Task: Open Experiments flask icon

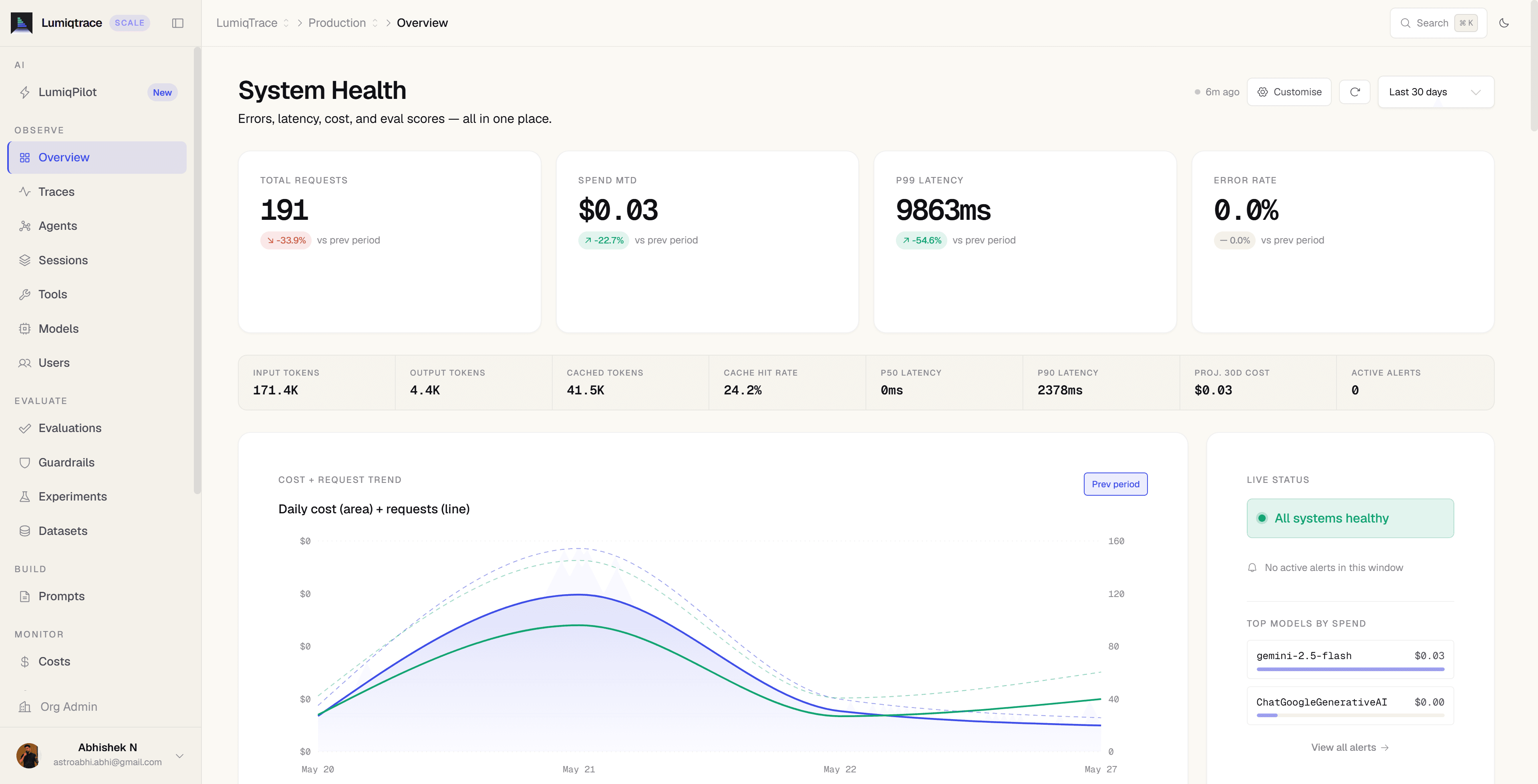Action: [24, 497]
